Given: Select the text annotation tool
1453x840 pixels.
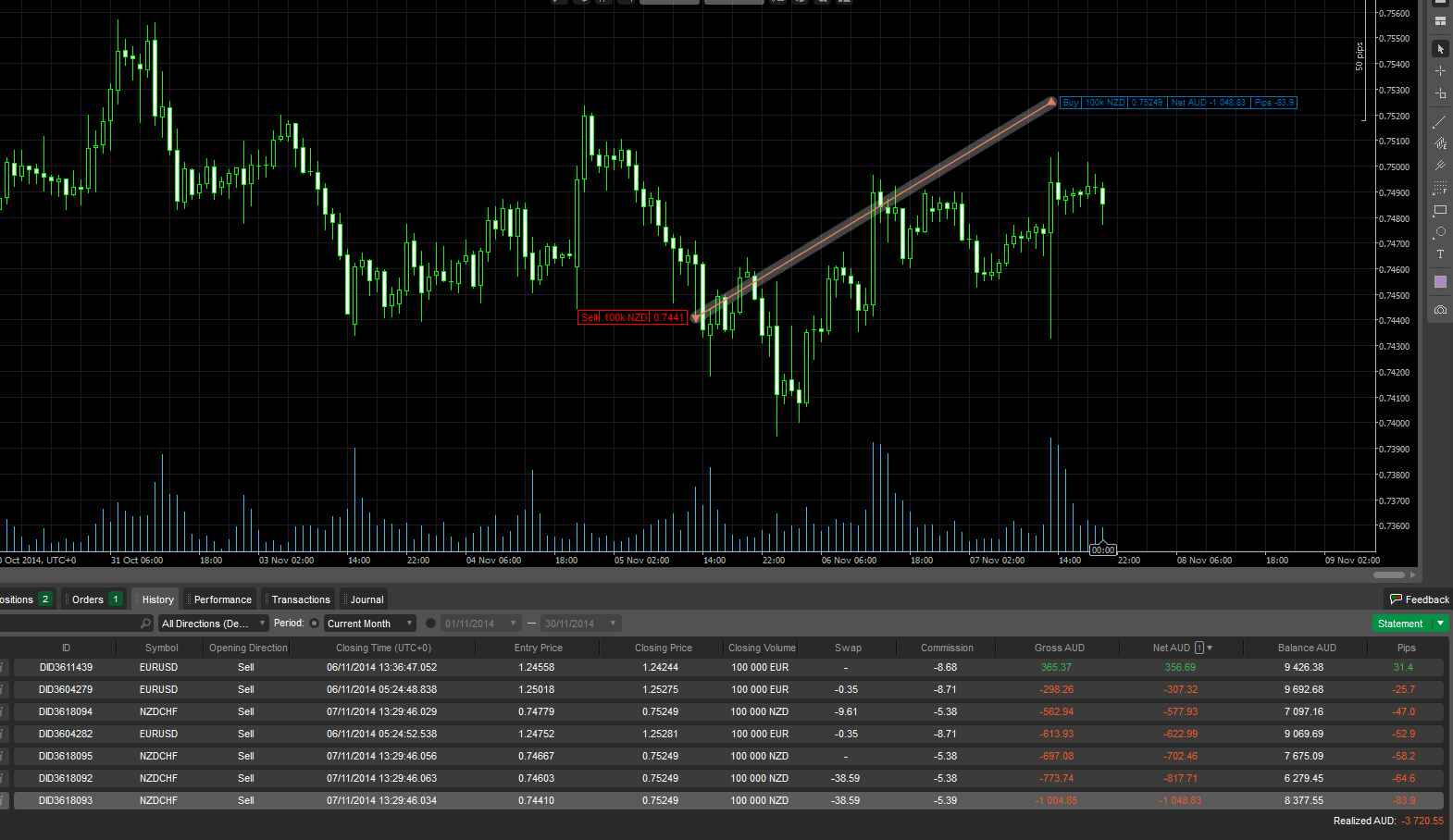Looking at the screenshot, I should [x=1440, y=254].
